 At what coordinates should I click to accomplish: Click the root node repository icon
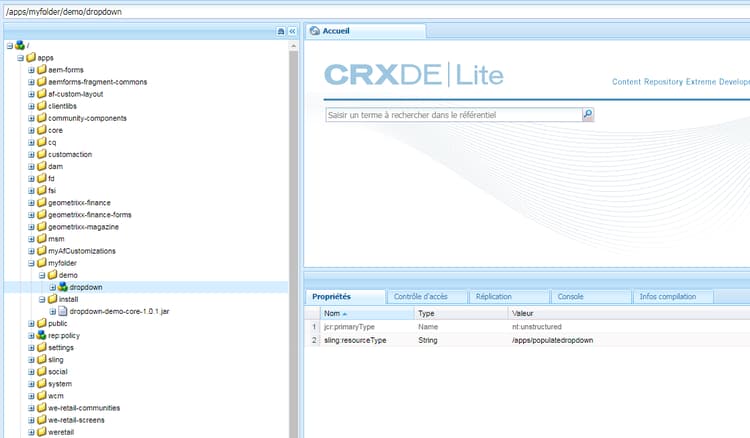click(20, 45)
